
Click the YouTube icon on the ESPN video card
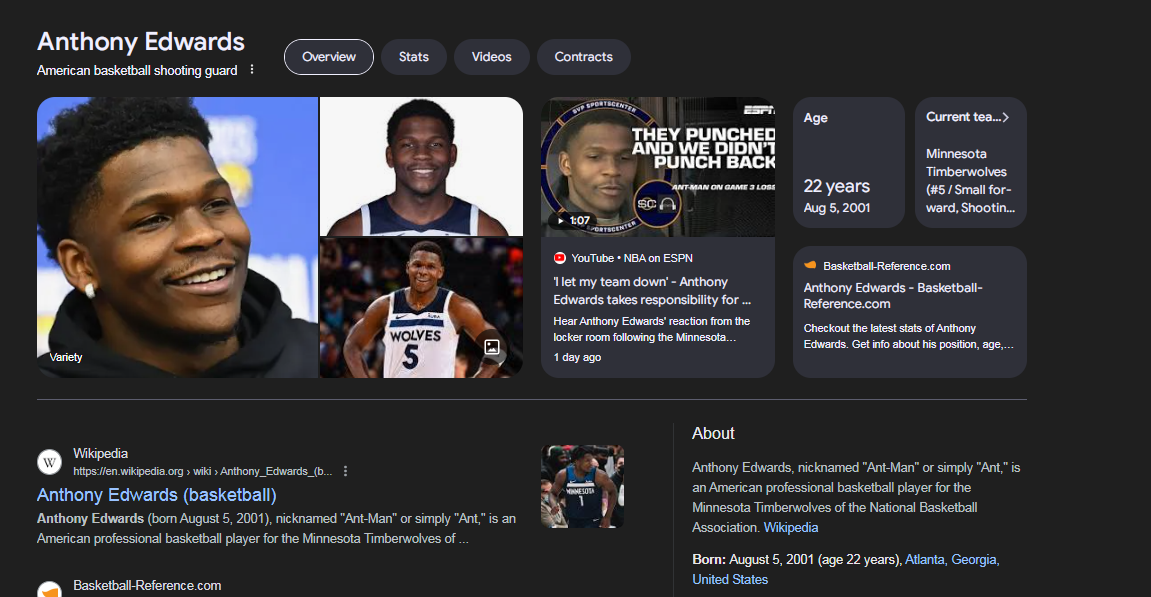pyautogui.click(x=559, y=258)
